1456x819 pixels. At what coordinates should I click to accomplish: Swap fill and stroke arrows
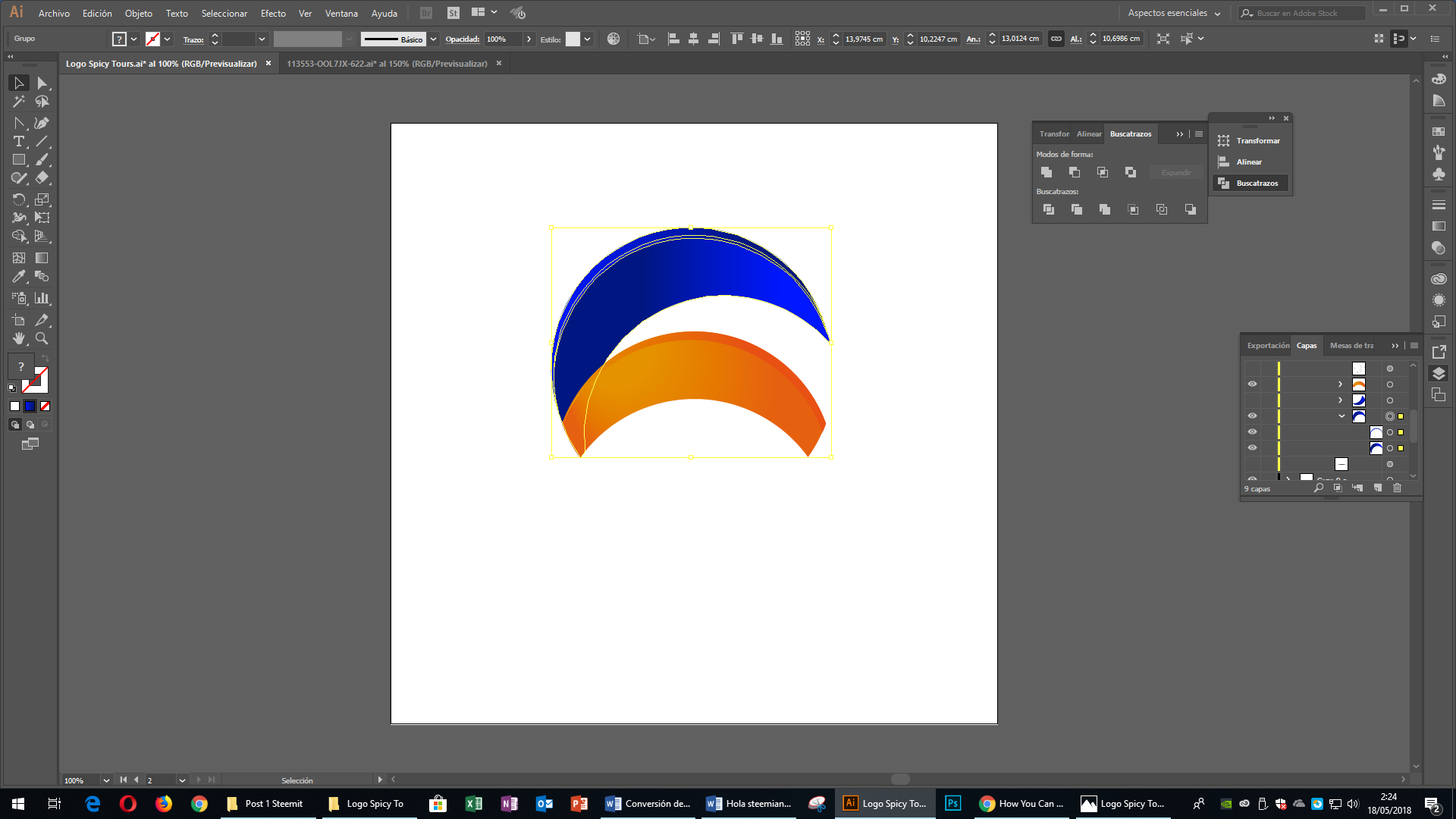[45, 357]
